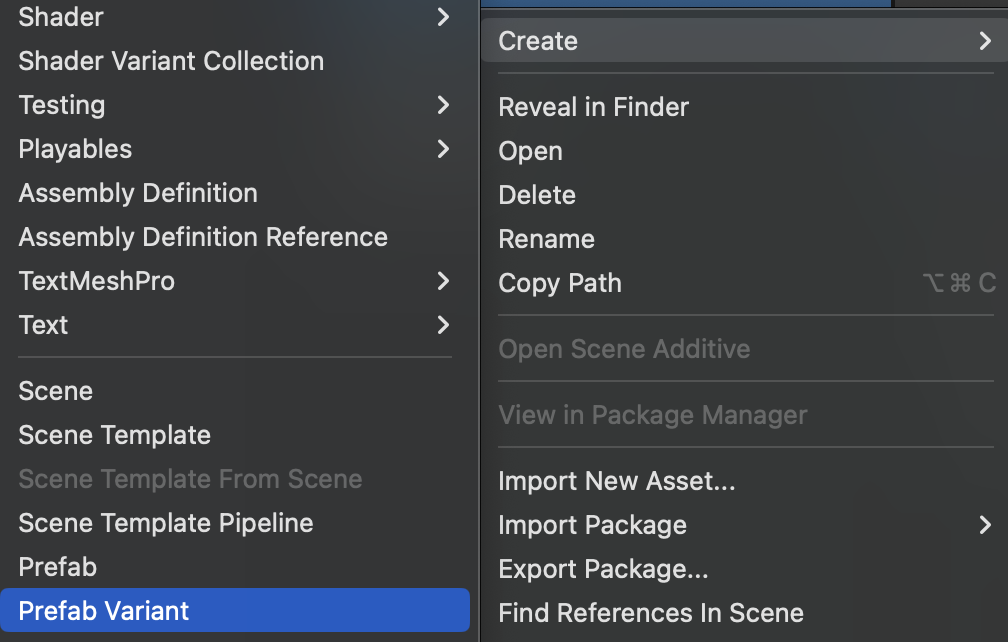Select Shader Variant Collection
The image size is (1008, 642).
[x=171, y=61]
